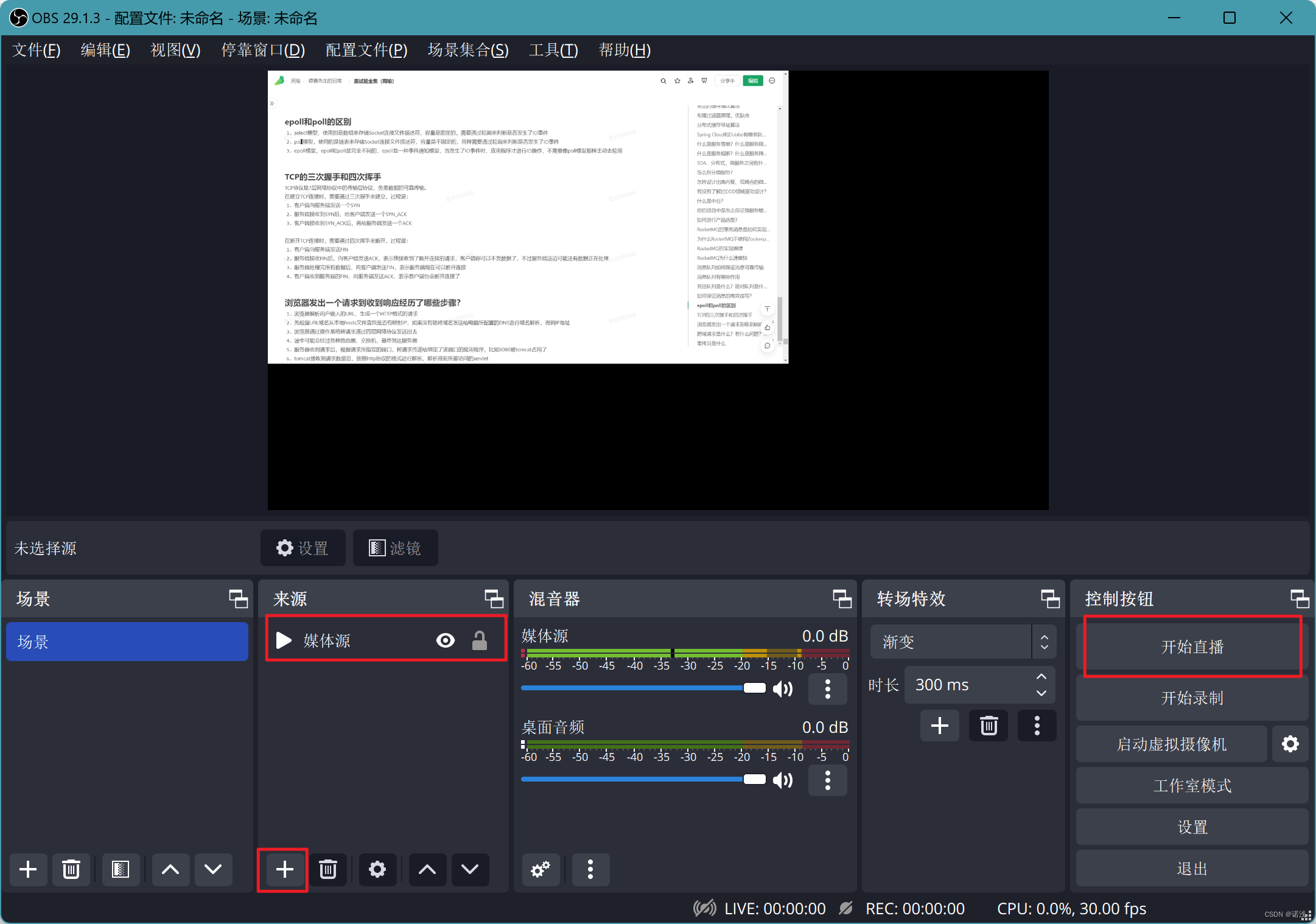
Task: Toggle lock on 媒体源 source
Action: pyautogui.click(x=480, y=640)
